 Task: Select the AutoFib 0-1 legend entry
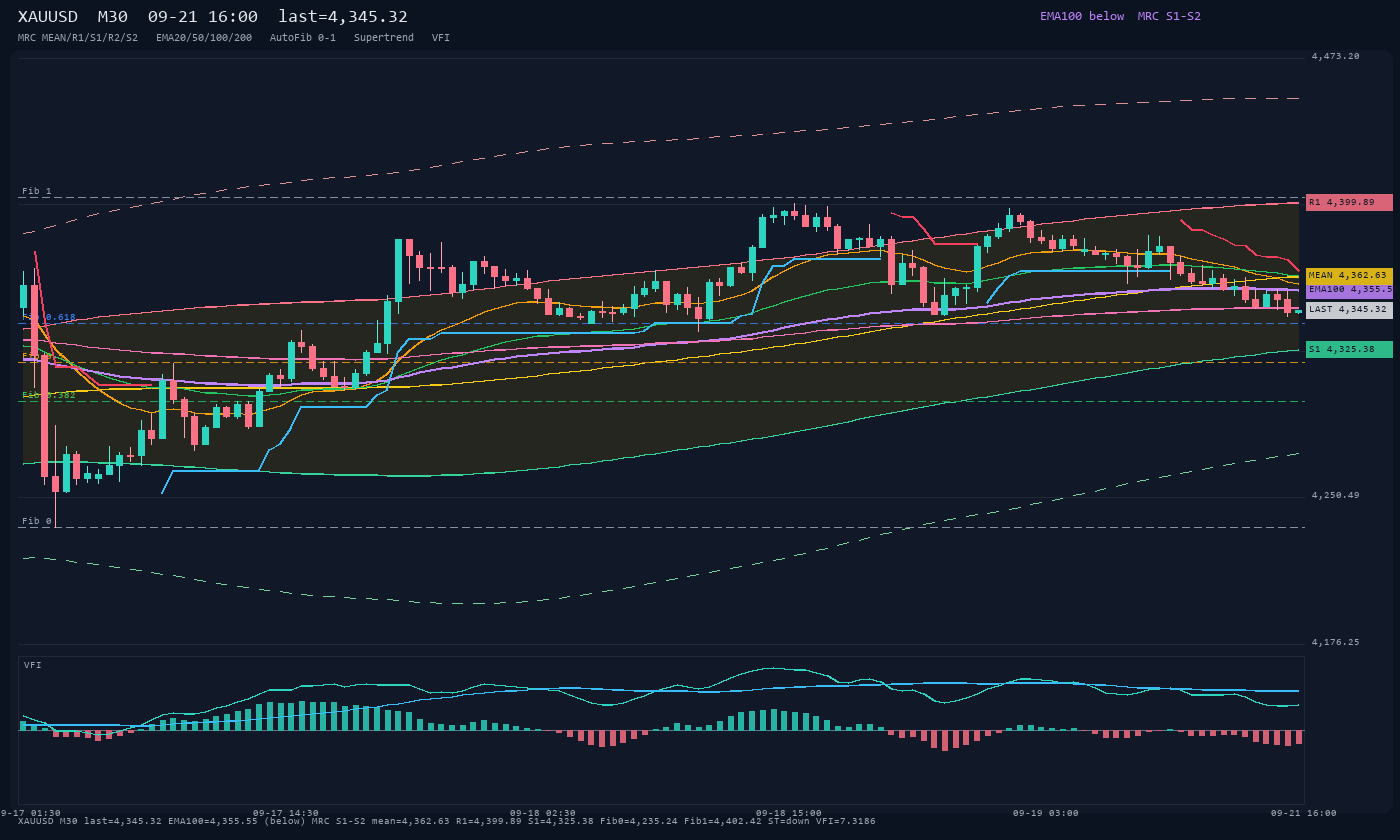click(x=303, y=37)
